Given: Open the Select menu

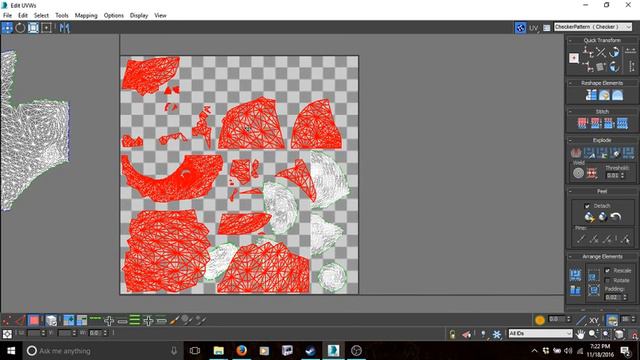Looking at the screenshot, I should coord(41,16).
